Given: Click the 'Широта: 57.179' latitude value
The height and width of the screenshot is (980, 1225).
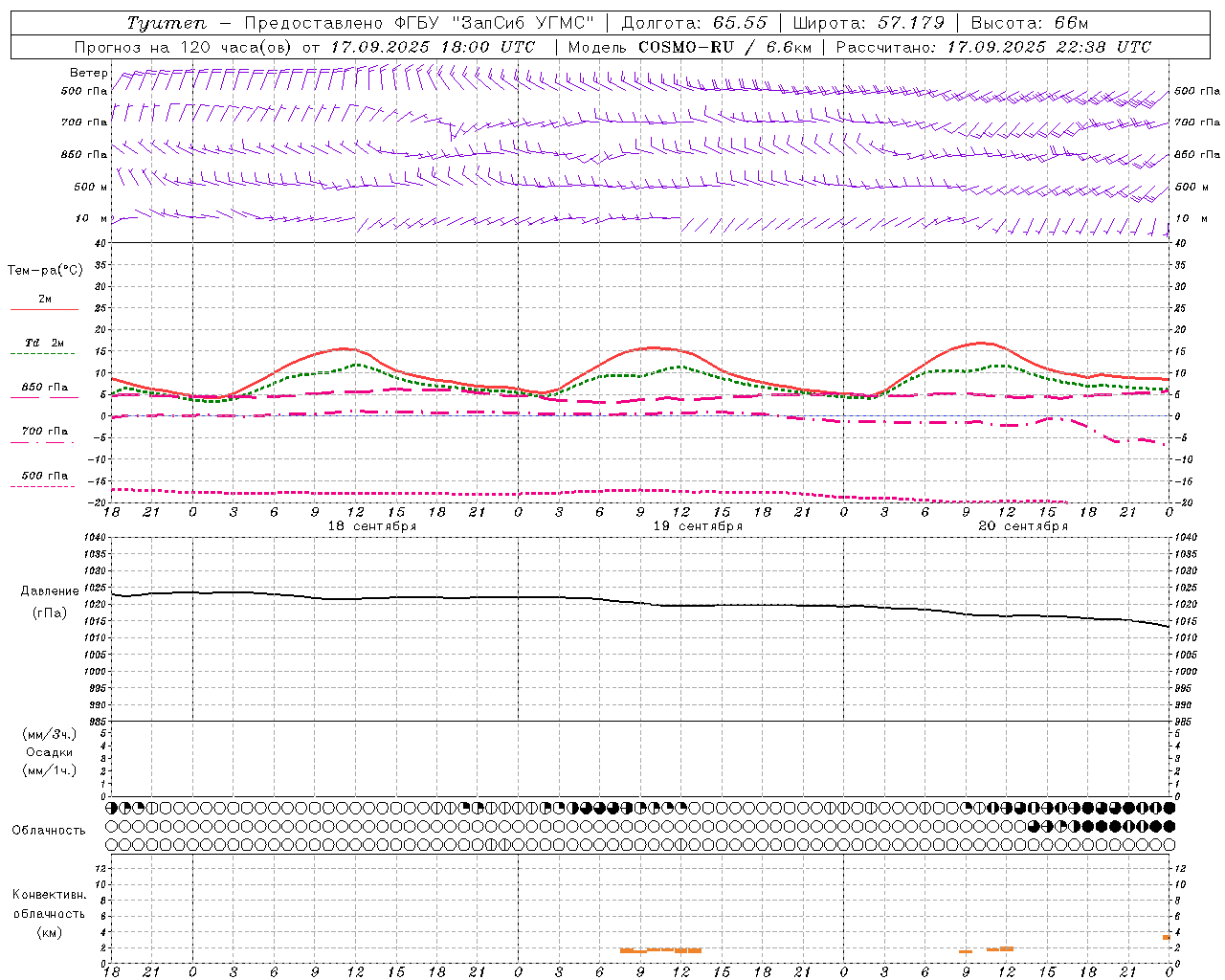Looking at the screenshot, I should (869, 23).
